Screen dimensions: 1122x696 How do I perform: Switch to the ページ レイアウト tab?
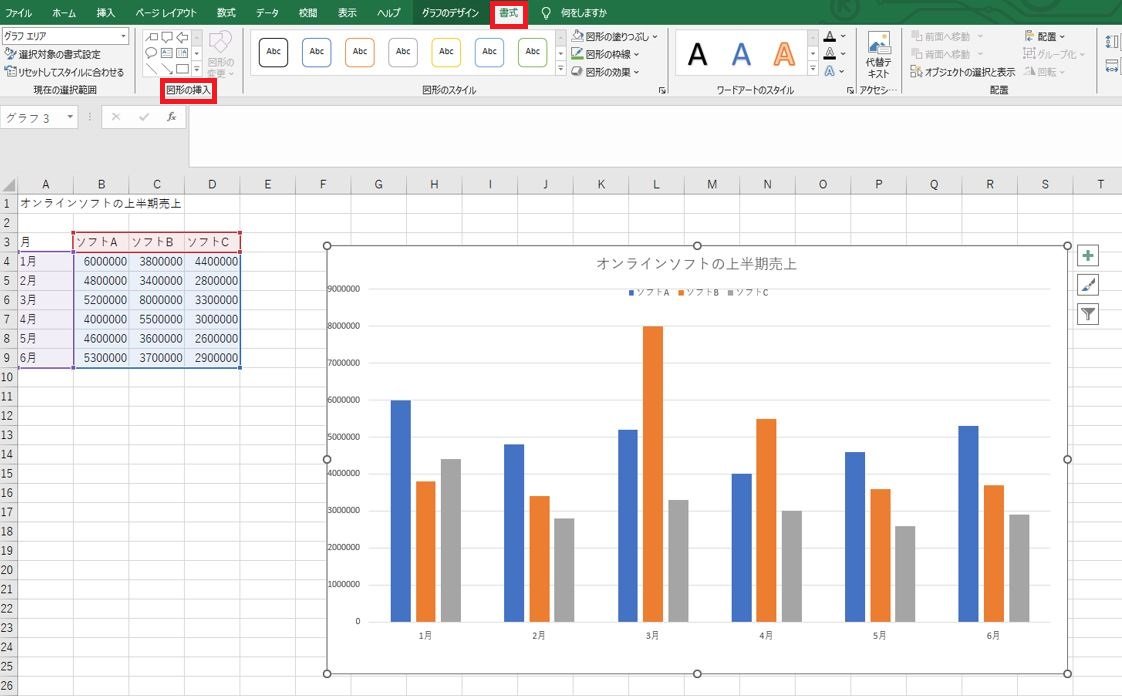166,13
